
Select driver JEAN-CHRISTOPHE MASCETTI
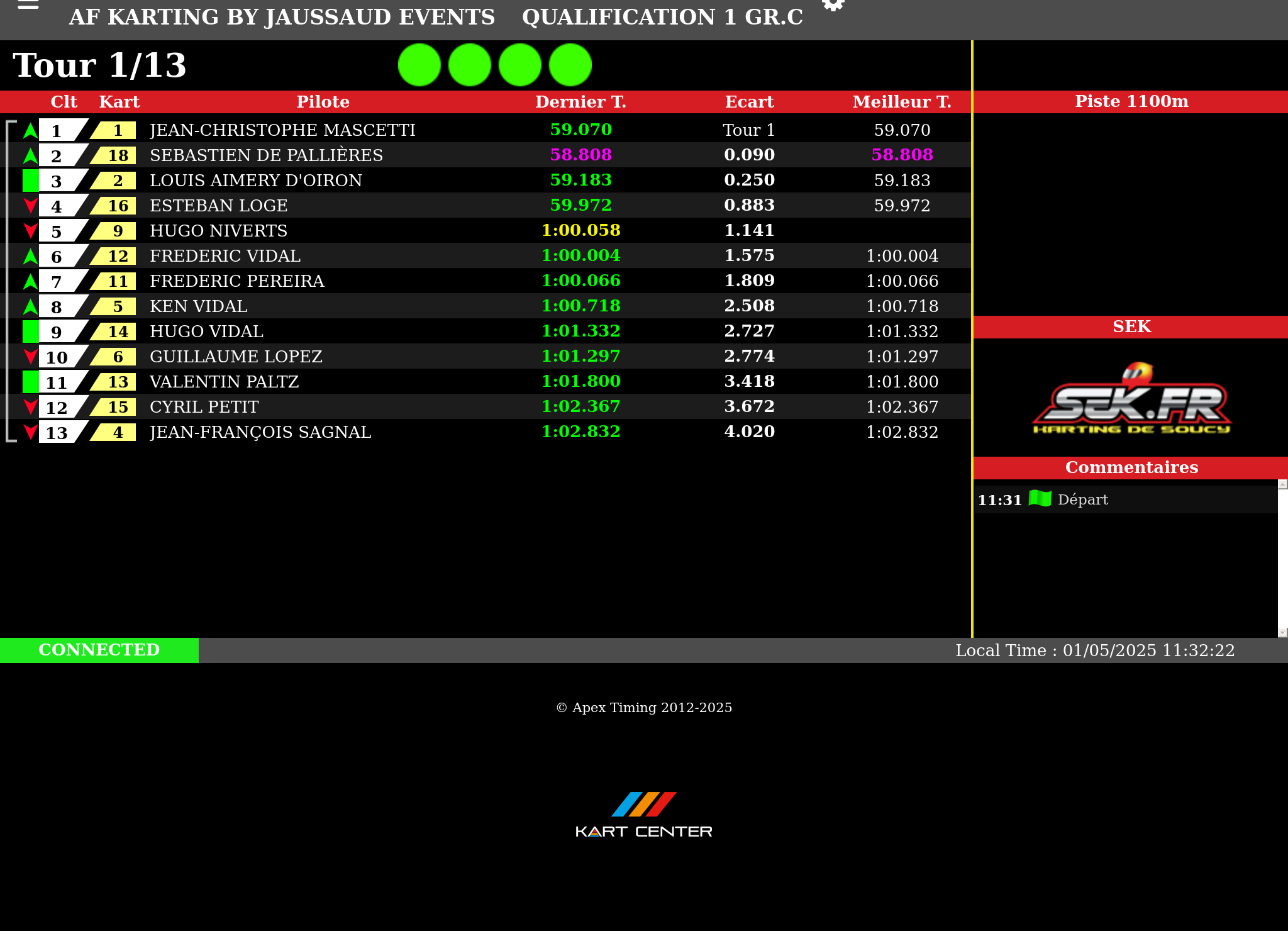point(282,130)
